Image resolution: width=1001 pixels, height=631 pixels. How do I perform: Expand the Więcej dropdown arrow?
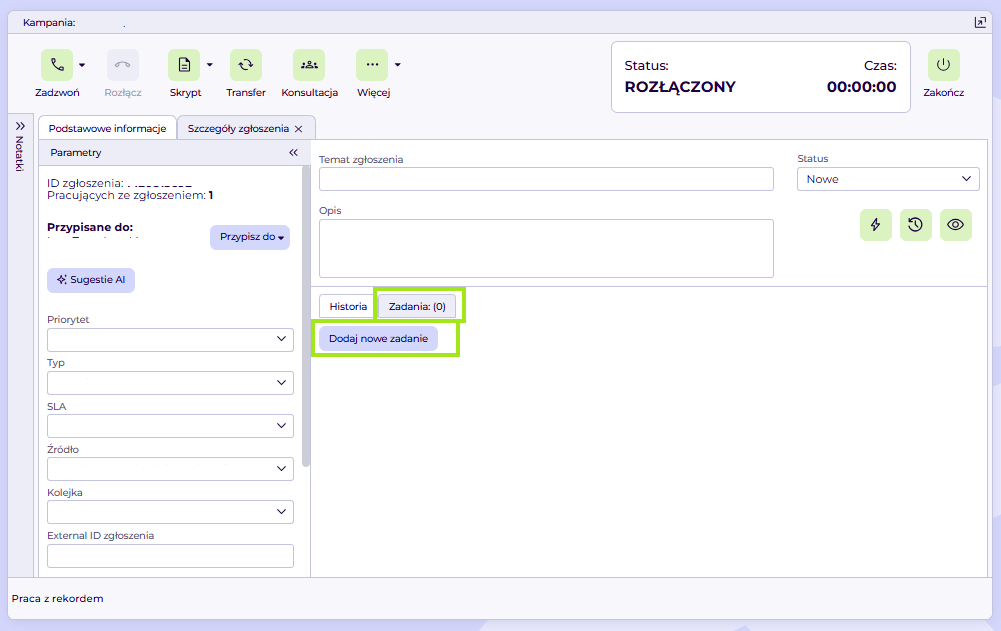(x=398, y=65)
